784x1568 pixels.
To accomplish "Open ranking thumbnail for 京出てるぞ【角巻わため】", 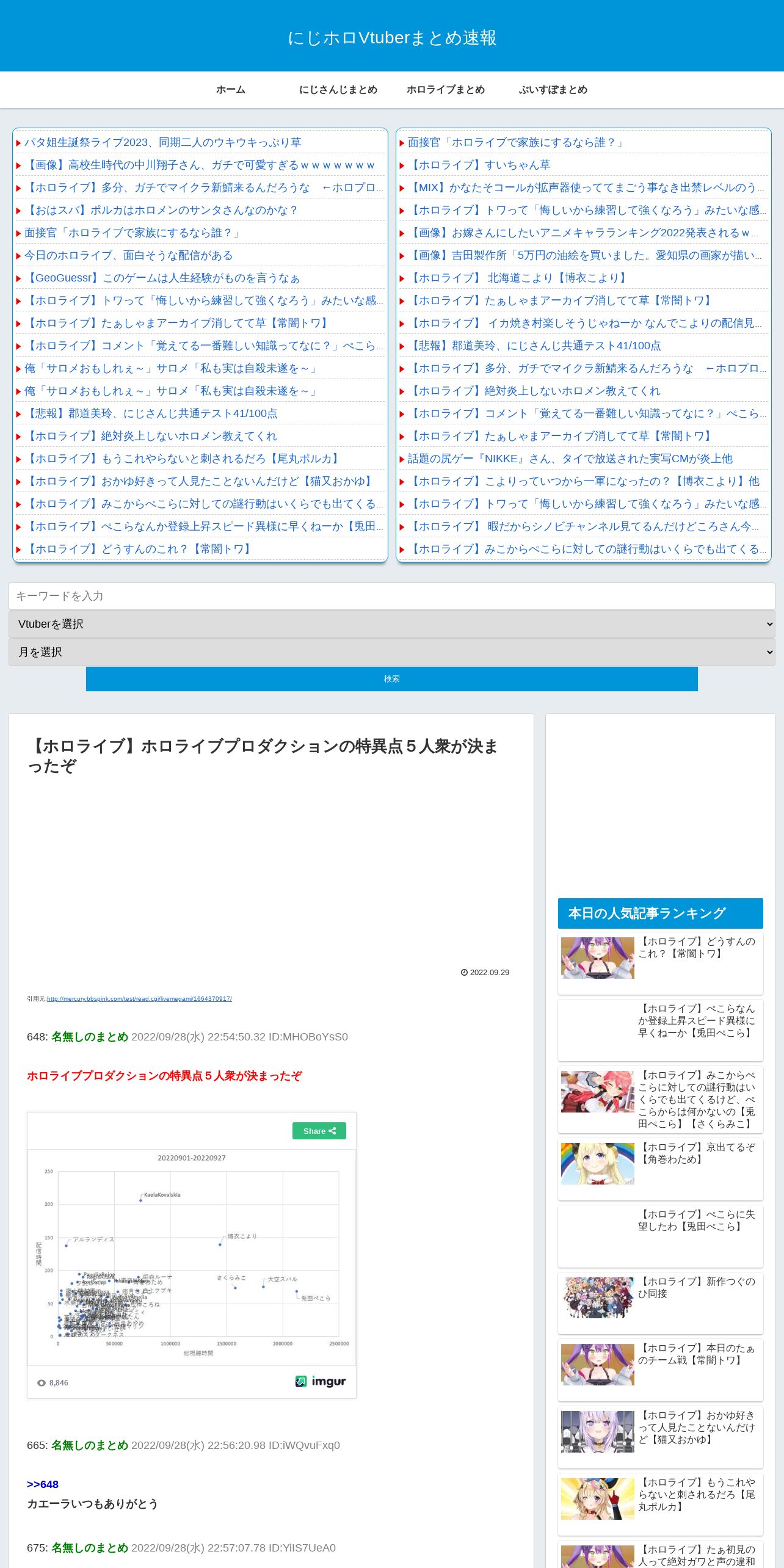I will coord(598,1164).
